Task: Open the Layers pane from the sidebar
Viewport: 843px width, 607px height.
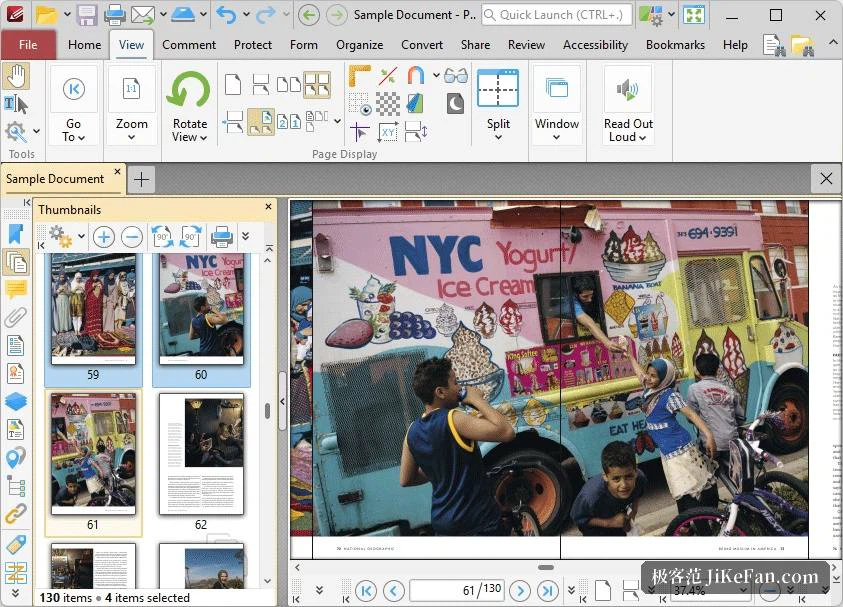Action: click(16, 401)
